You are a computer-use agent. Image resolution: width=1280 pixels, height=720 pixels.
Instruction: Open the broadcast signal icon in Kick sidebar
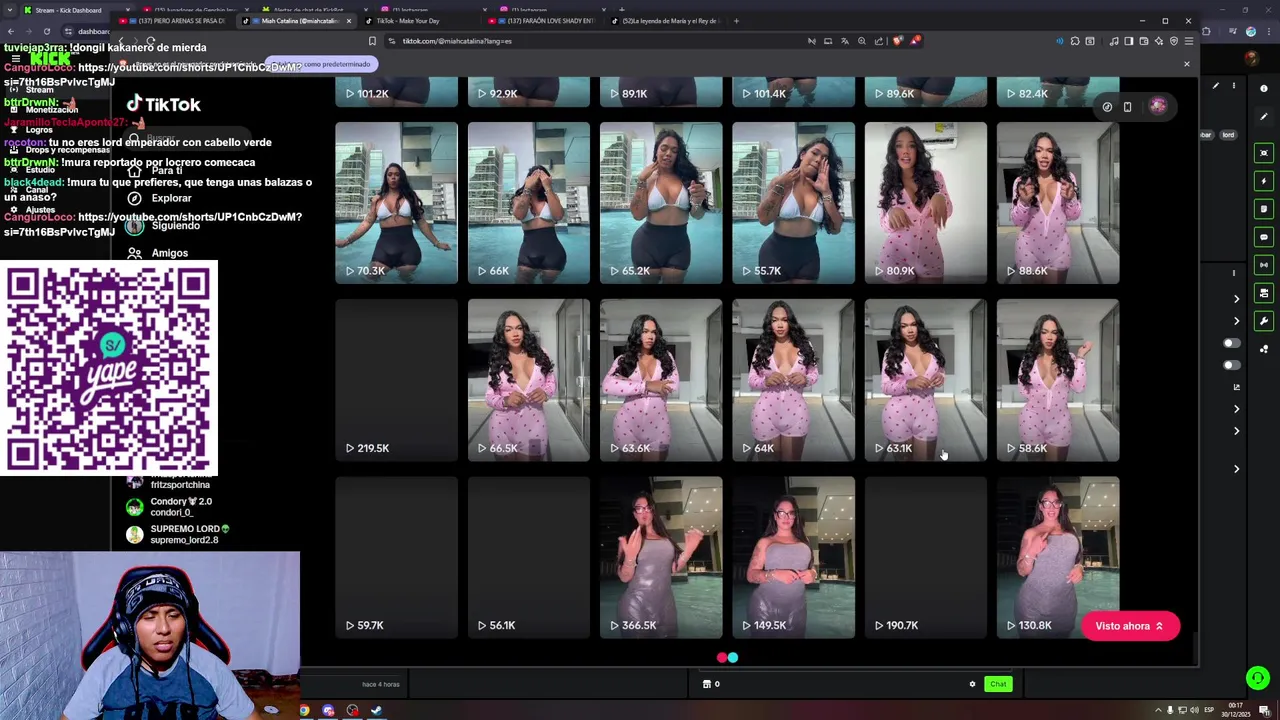tap(1264, 264)
